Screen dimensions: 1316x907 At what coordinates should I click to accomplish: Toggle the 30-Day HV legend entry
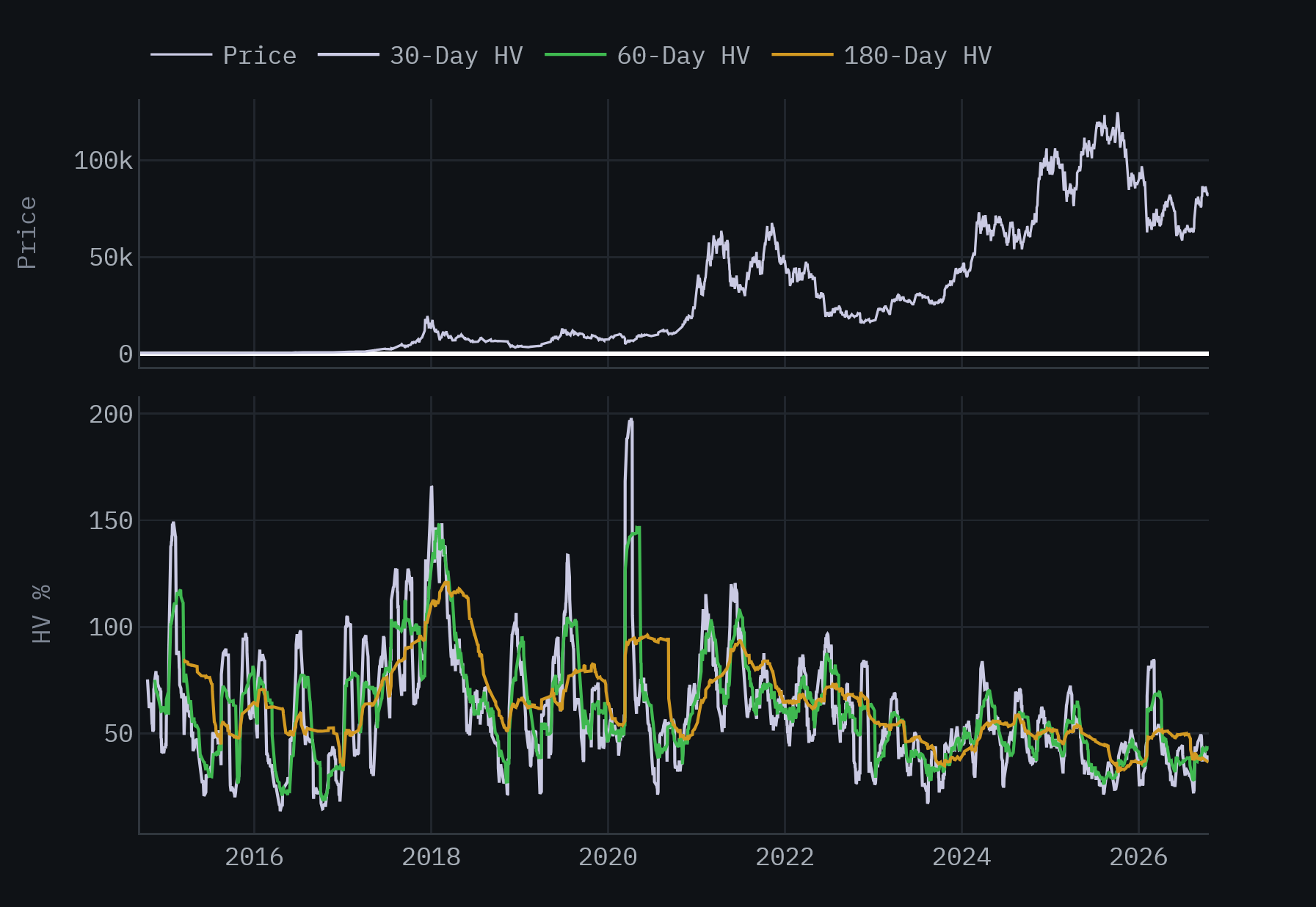tap(421, 56)
